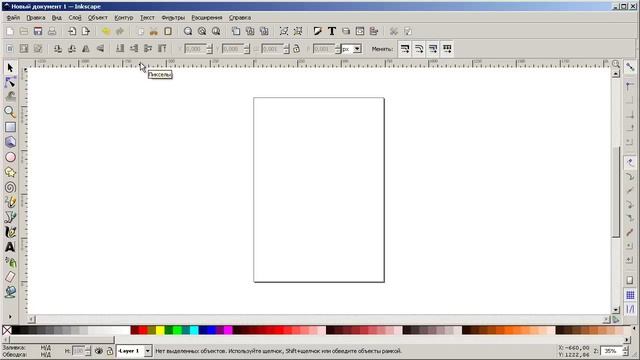Toggle snap to grids button
The height and width of the screenshot is (360, 640).
point(630,295)
